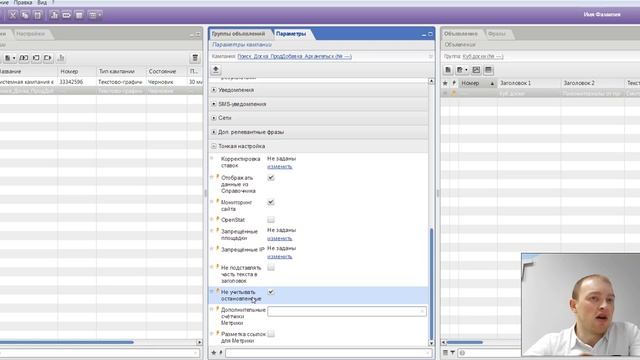The image size is (640, 360).
Task: Toggle Мониторинг сайта checkbox
Action: (x=271, y=202)
